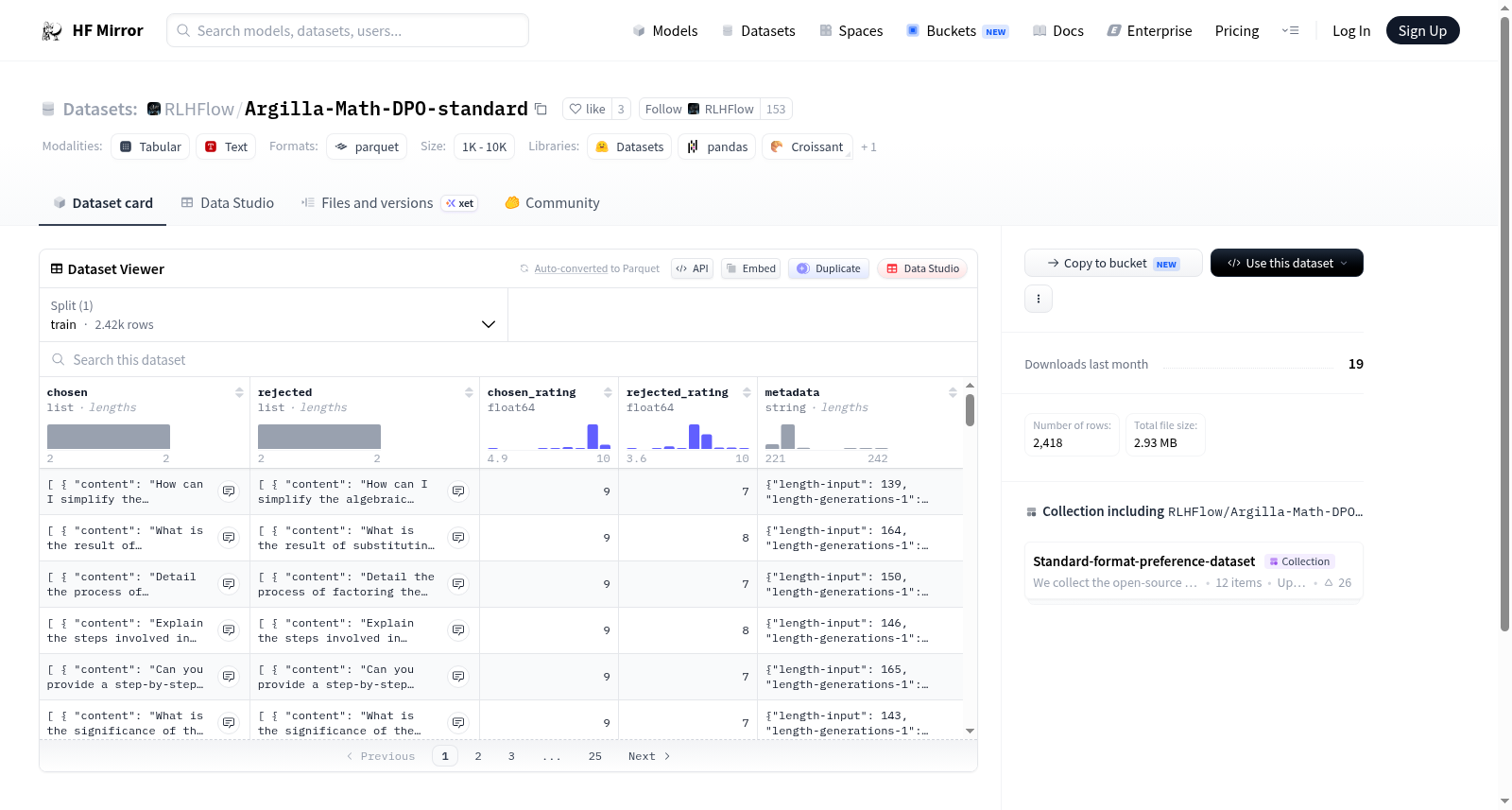Viewport: 1512px width, 810px height.
Task: Open Buckets in the top navigation
Action: click(957, 30)
